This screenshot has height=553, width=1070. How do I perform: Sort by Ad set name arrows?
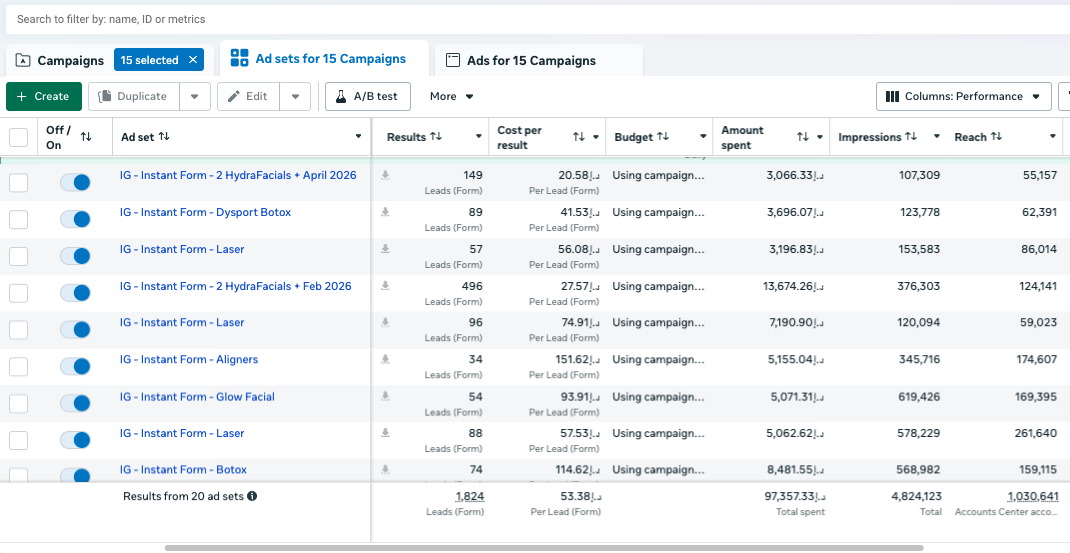coord(164,137)
